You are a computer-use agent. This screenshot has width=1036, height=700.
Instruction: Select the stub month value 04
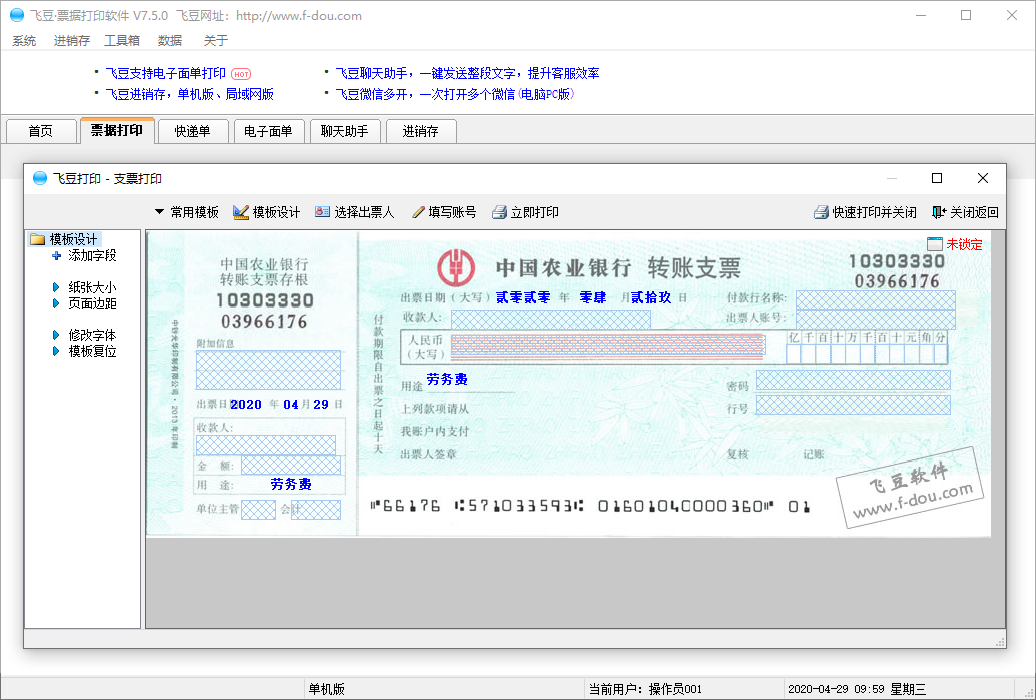tap(291, 405)
